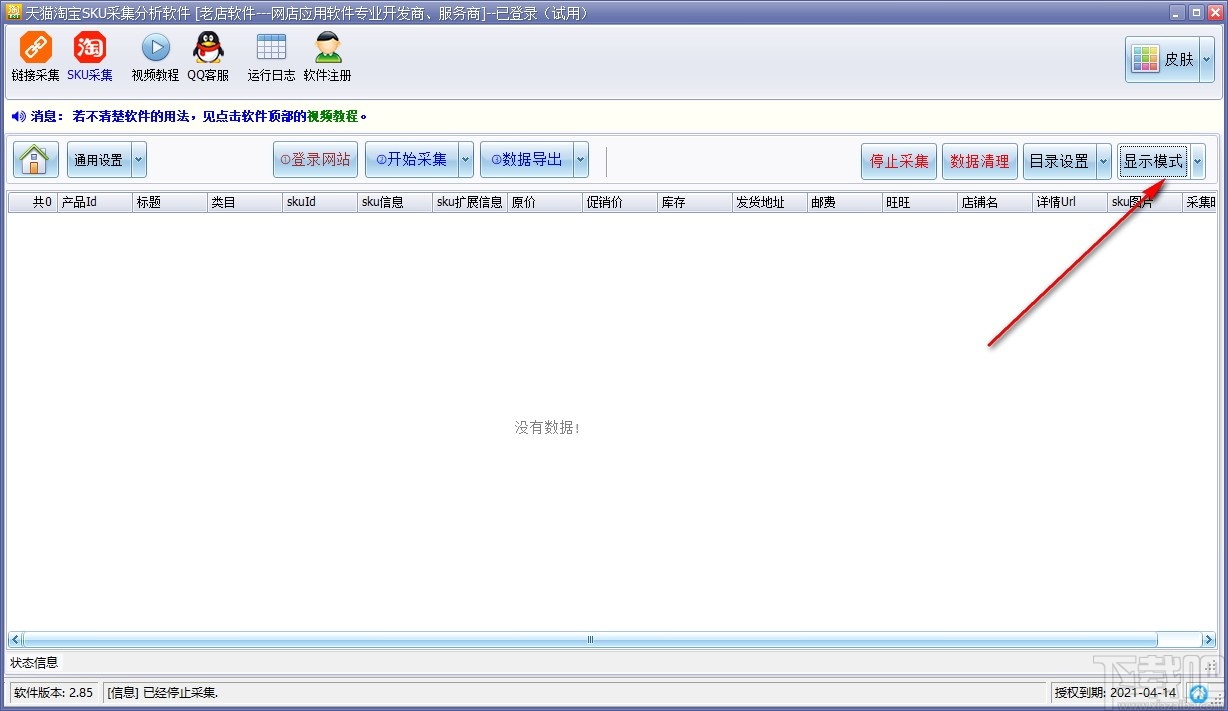The image size is (1228, 711).
Task: Expand the 通用设置 dropdown arrow
Action: tap(139, 160)
